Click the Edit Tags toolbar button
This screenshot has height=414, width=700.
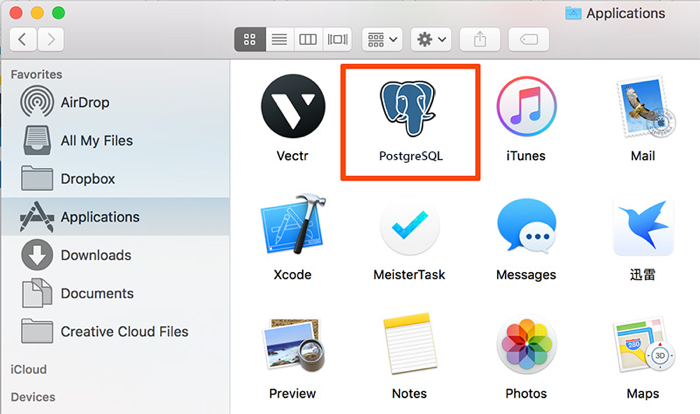coord(528,39)
